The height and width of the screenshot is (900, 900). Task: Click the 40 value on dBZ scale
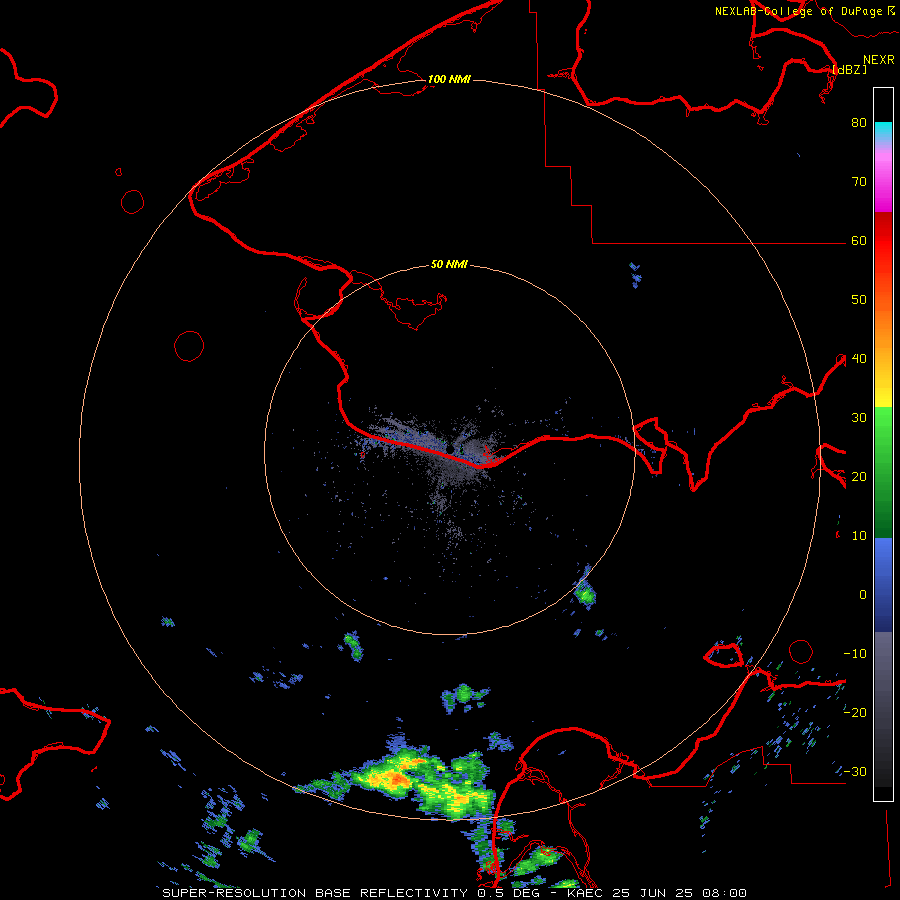coord(859,358)
